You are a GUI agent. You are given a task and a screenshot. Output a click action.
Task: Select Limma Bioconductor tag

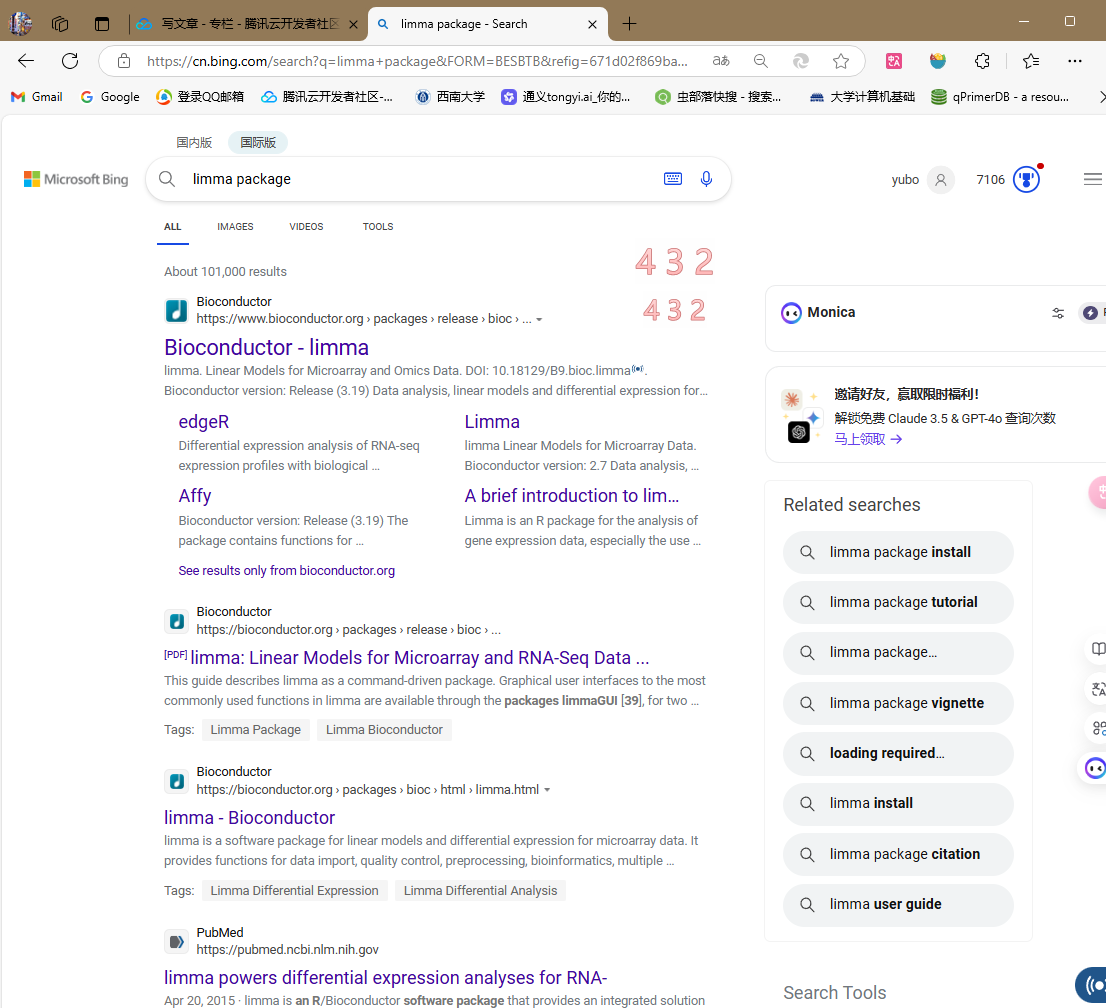[x=384, y=730]
